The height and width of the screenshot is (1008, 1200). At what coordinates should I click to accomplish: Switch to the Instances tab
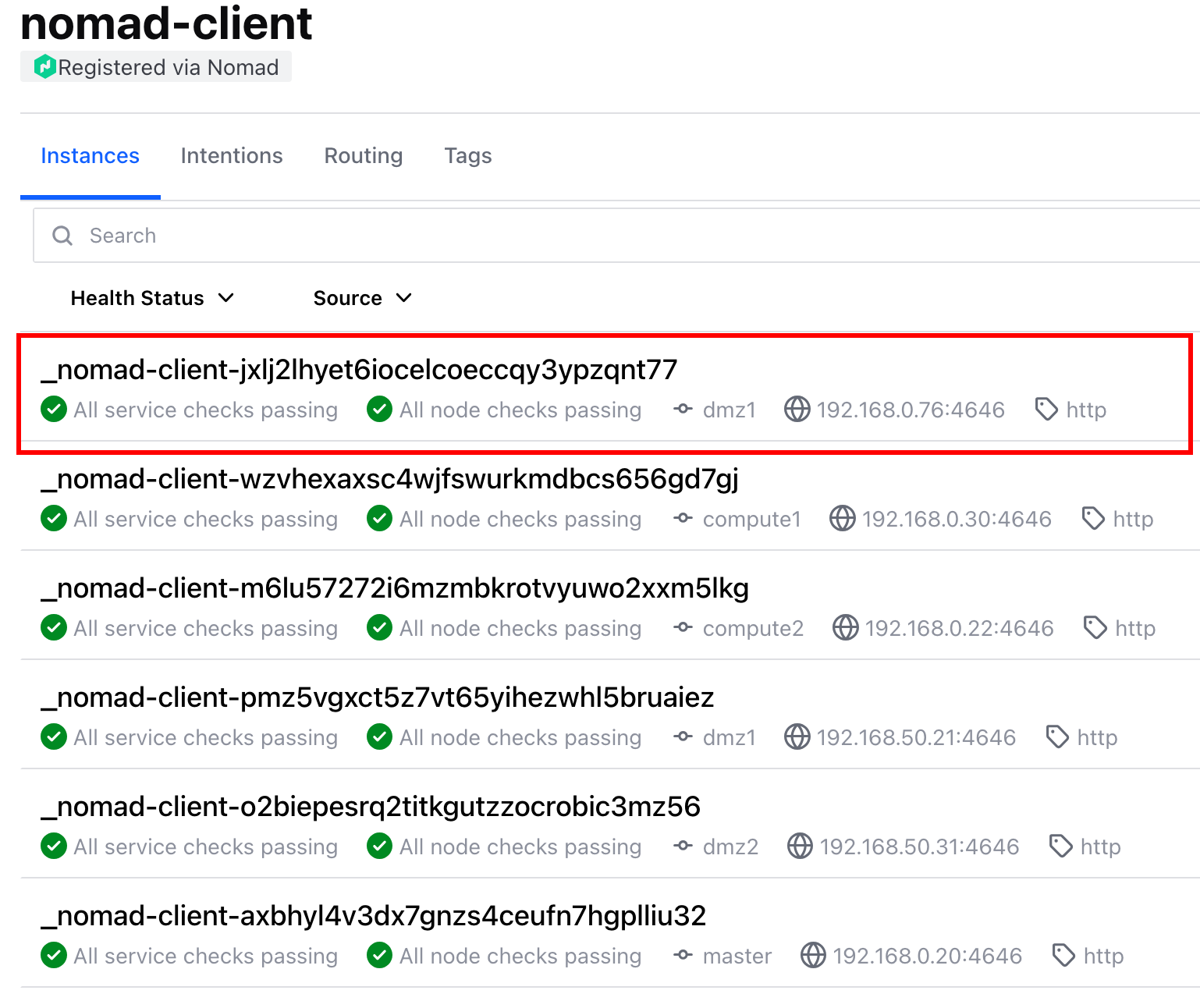pyautogui.click(x=91, y=156)
